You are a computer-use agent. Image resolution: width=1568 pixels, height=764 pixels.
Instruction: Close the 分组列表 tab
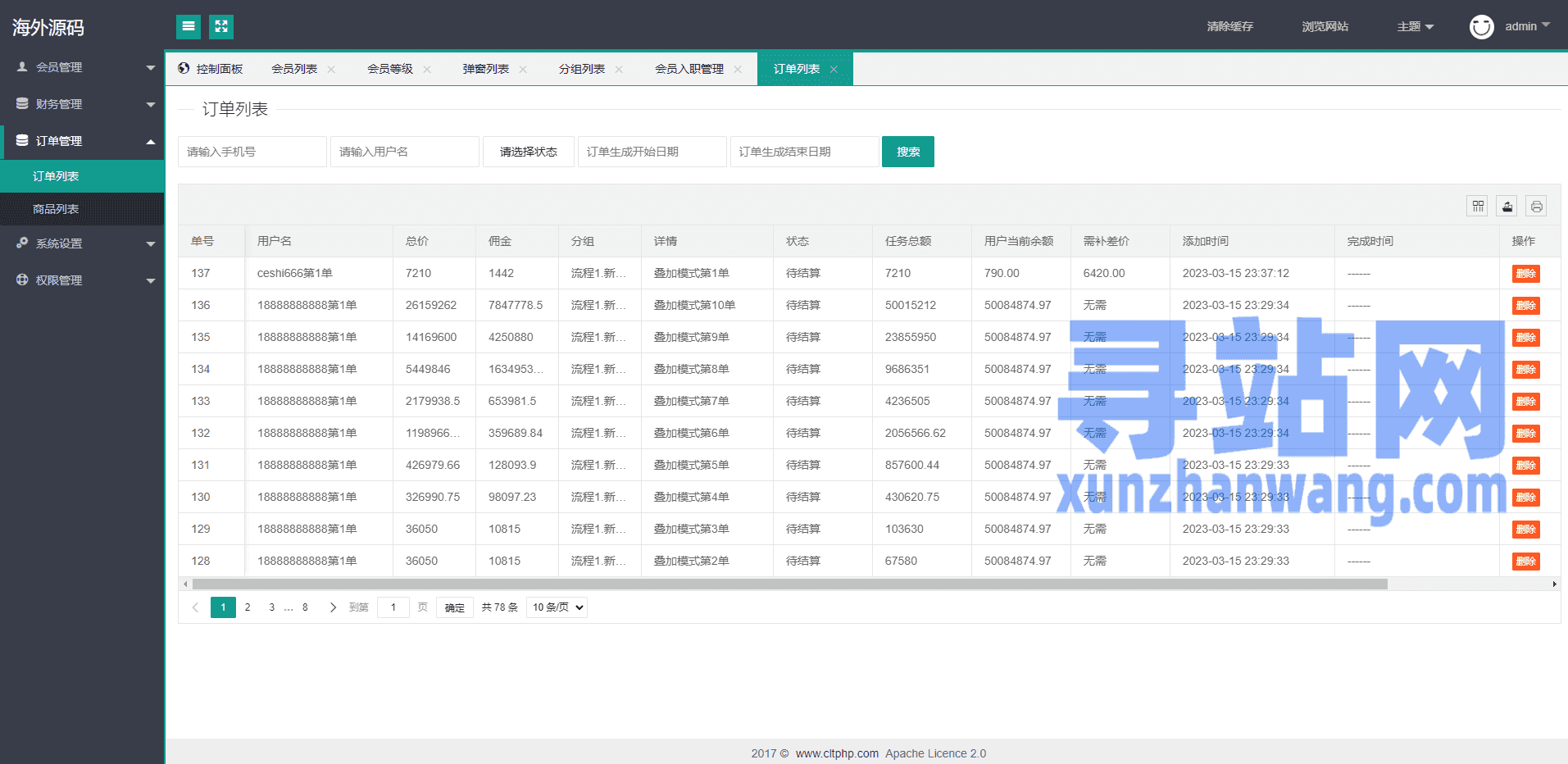619,70
